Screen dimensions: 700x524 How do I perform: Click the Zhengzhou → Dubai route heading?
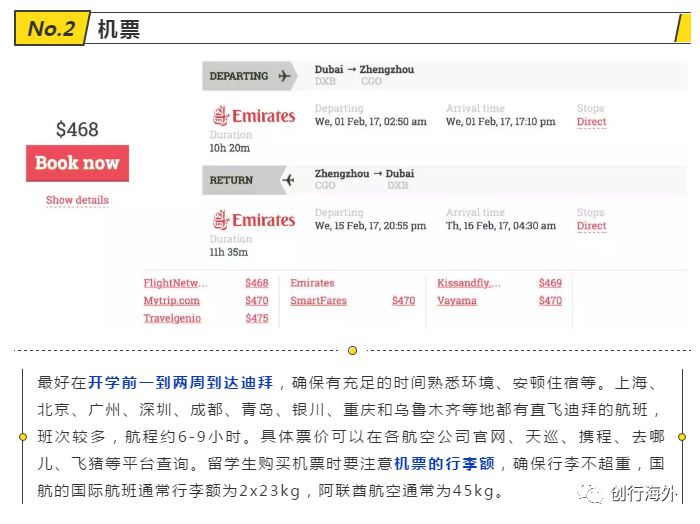364,174
